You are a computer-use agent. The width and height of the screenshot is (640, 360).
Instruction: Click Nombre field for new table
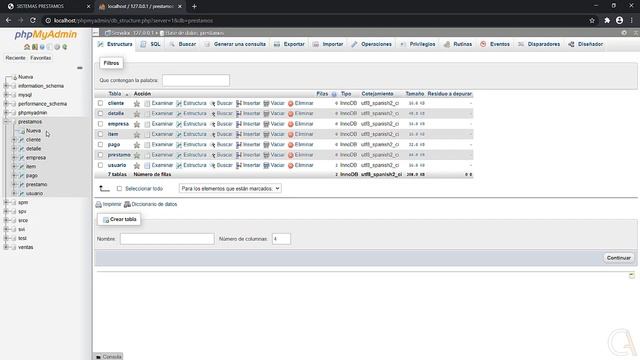point(167,239)
